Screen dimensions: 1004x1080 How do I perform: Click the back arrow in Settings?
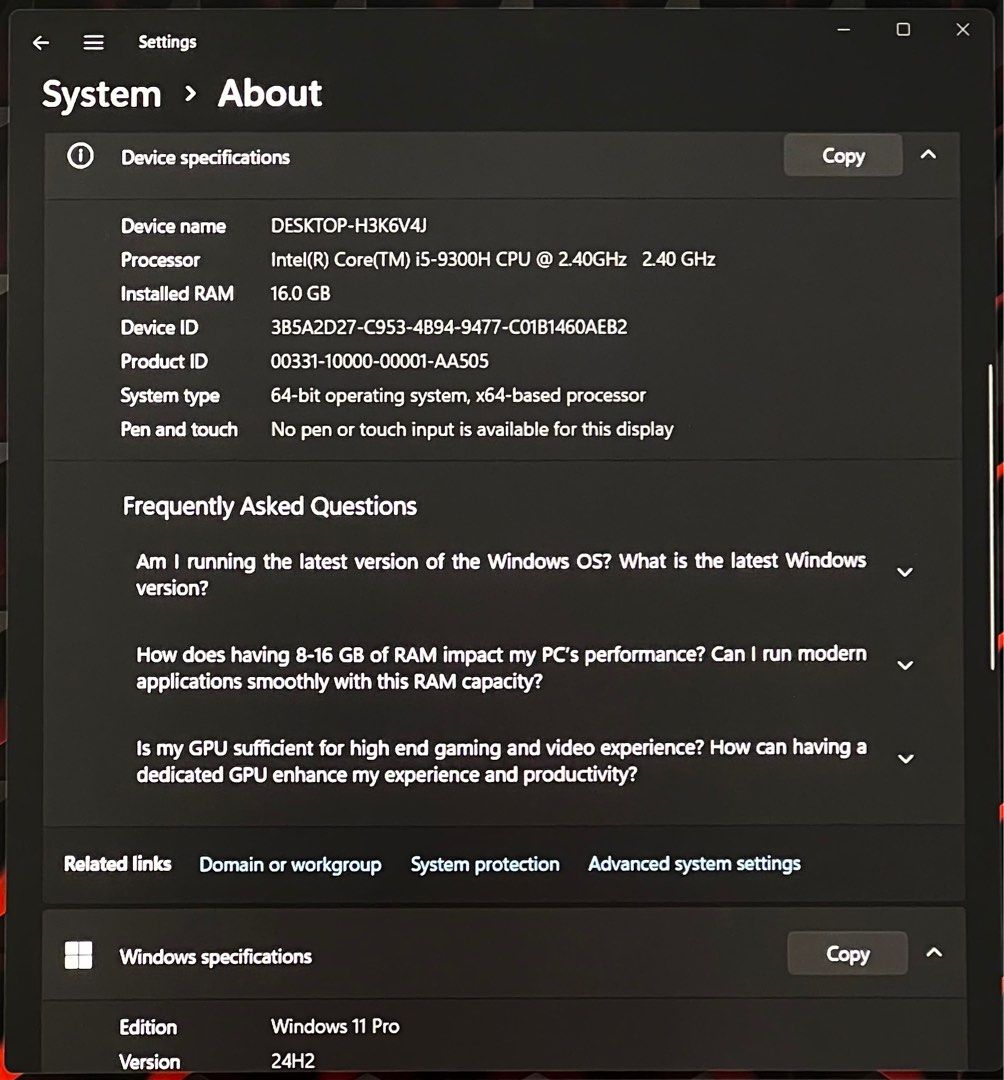40,42
